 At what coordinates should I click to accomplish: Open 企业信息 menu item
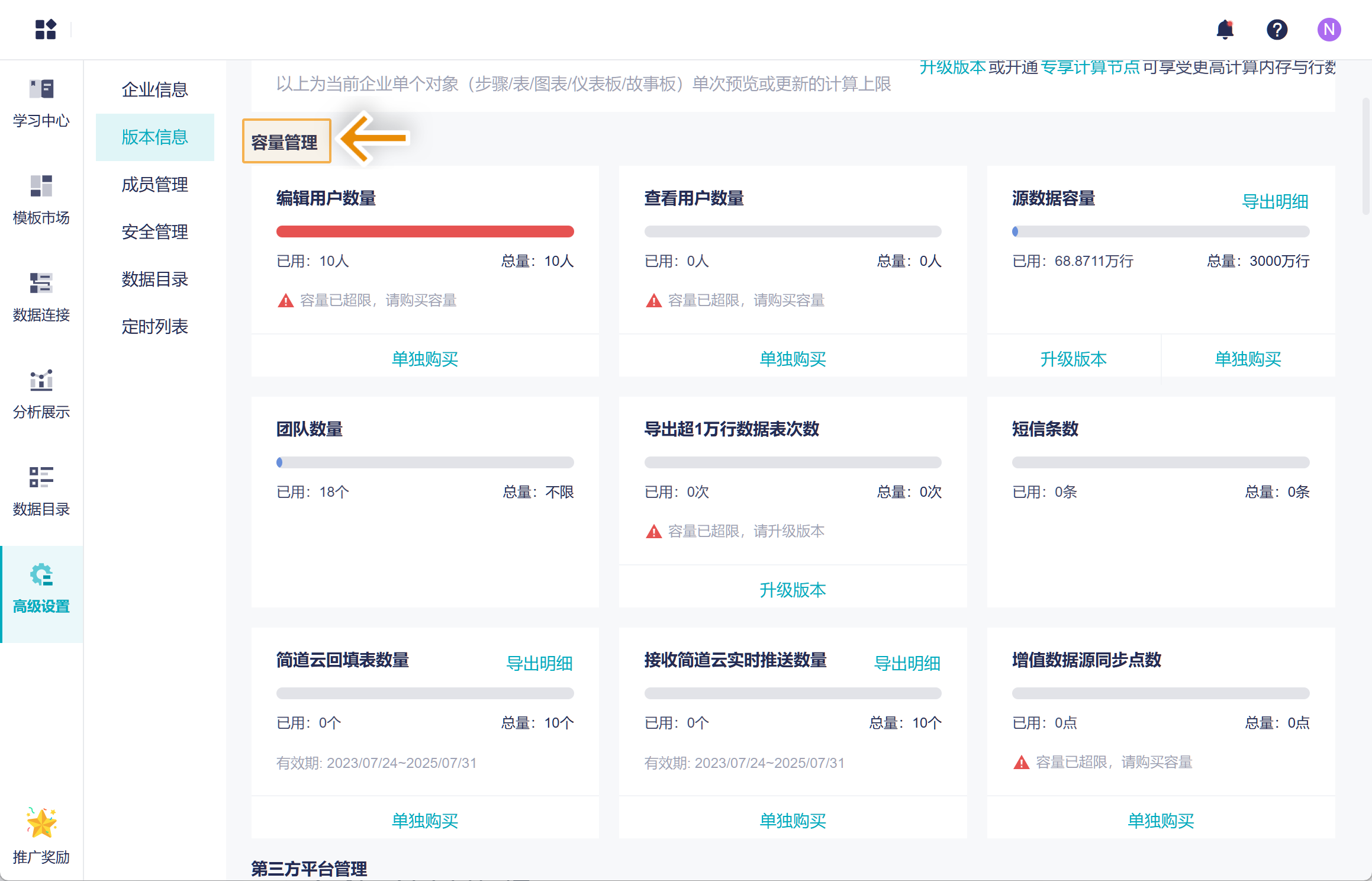tap(154, 90)
